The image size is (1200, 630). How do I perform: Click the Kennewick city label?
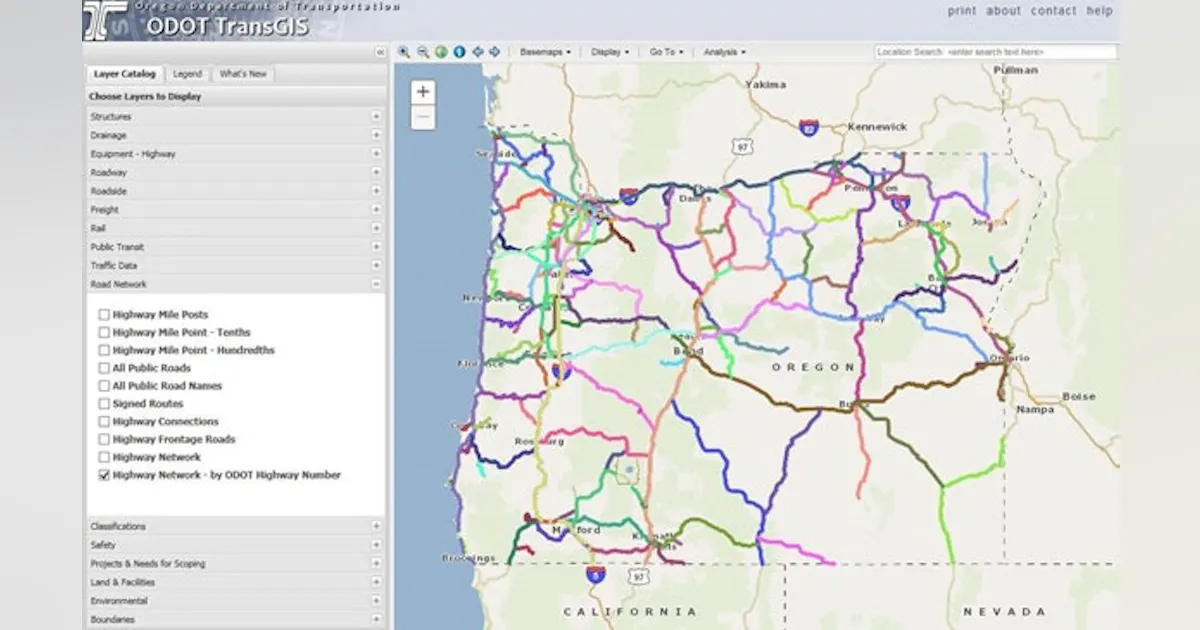pyautogui.click(x=877, y=127)
